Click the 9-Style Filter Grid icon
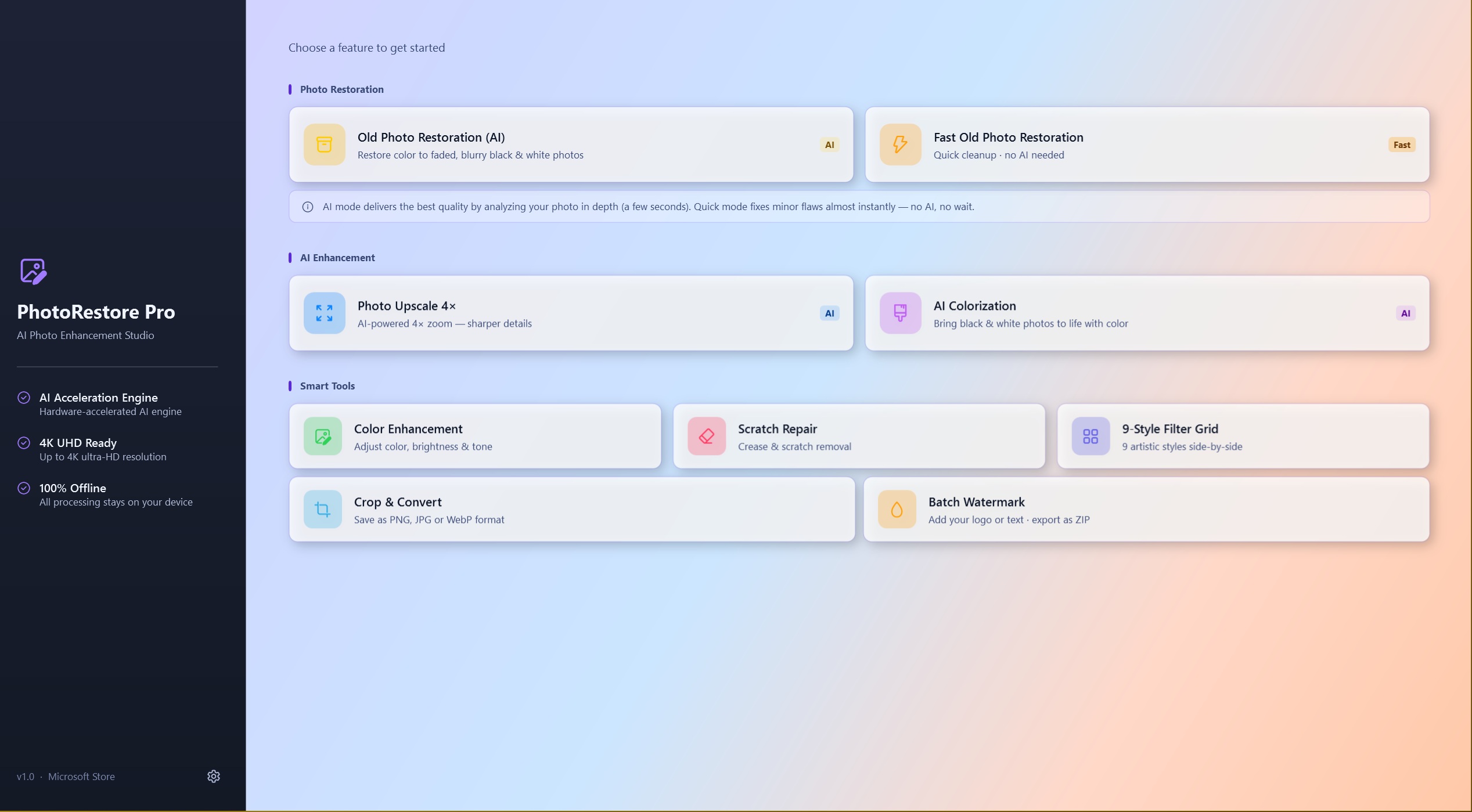Viewport: 1472px width, 812px height. point(1090,436)
